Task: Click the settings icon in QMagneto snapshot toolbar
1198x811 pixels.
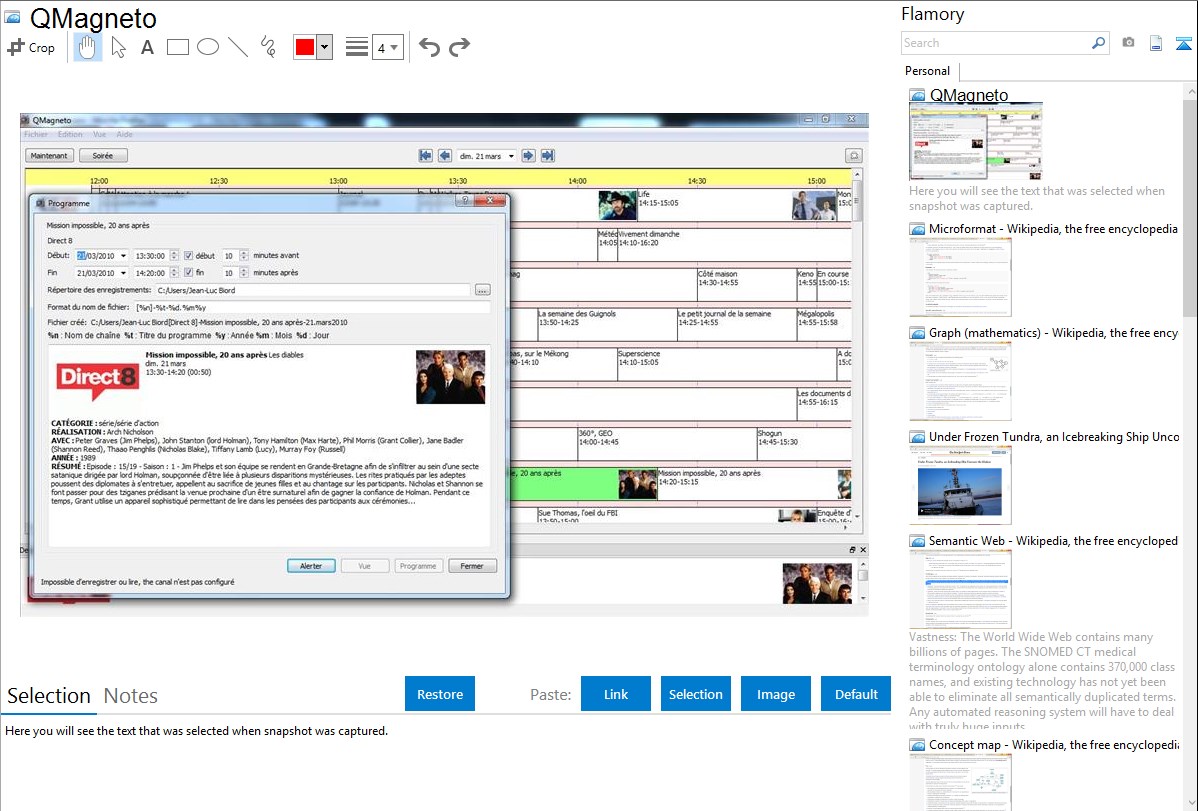Action: (853, 156)
